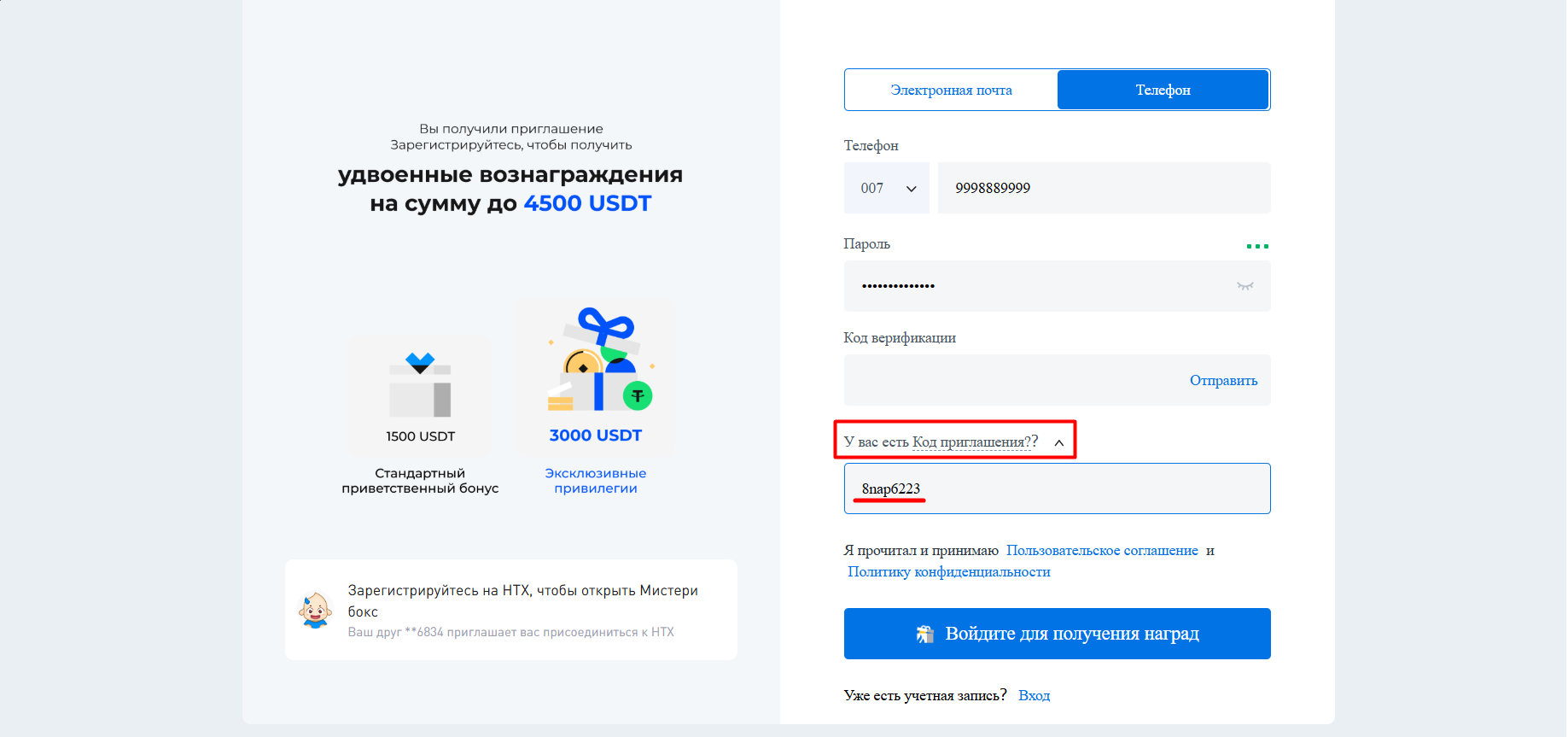
Task: Click the green Tether coin icon
Action: click(x=638, y=395)
